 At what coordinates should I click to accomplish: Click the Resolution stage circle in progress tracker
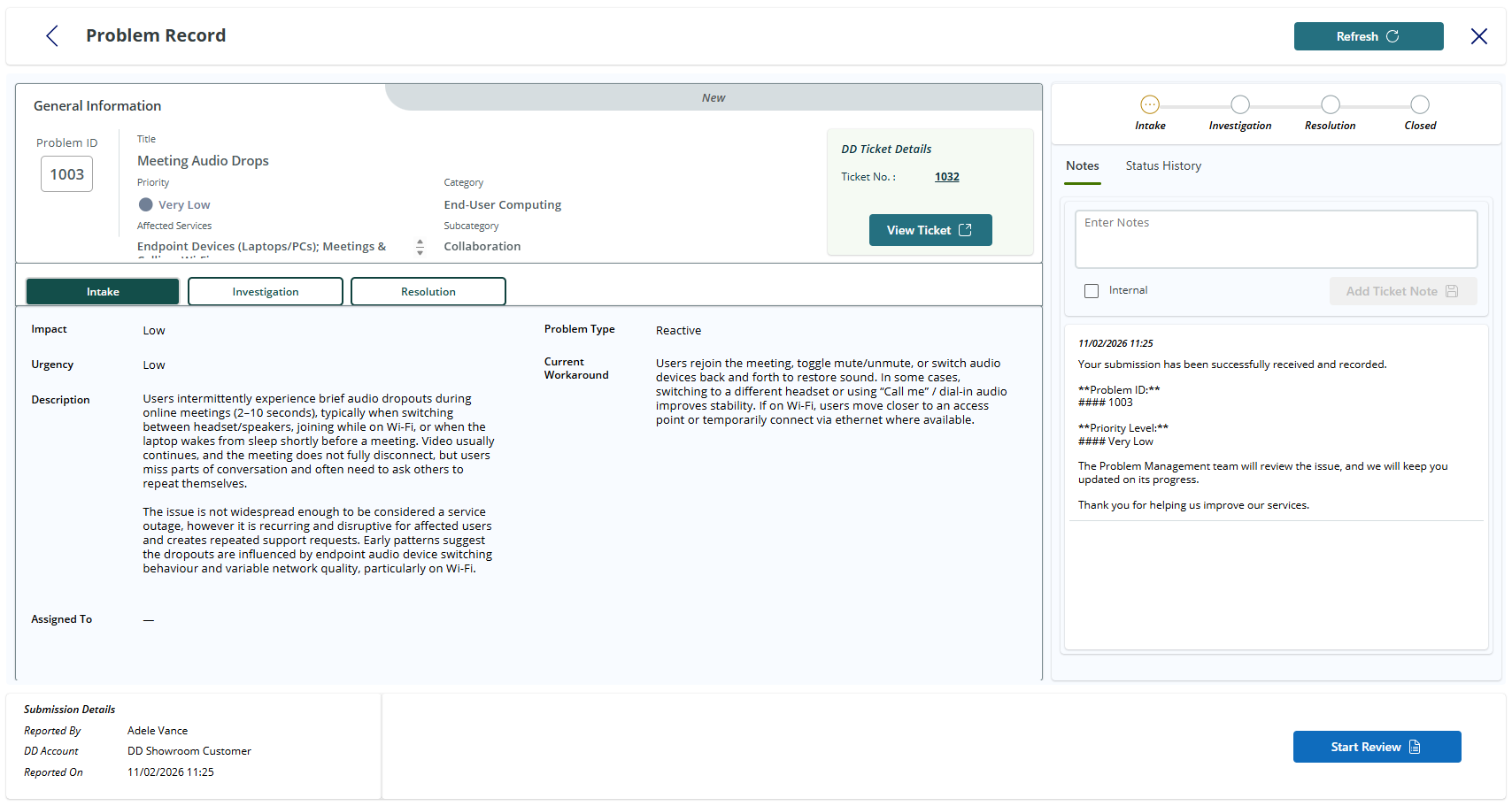click(1331, 104)
